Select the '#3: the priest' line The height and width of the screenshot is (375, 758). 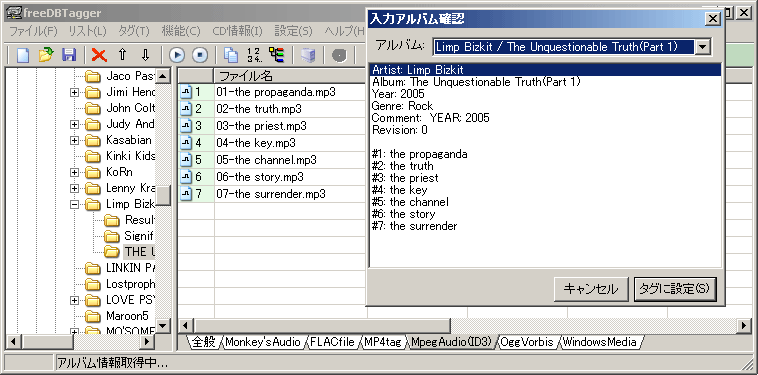click(405, 178)
